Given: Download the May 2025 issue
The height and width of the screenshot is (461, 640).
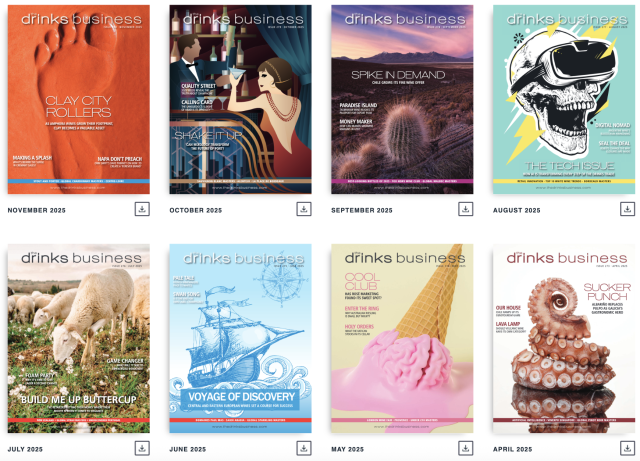Looking at the screenshot, I should click(x=465, y=448).
